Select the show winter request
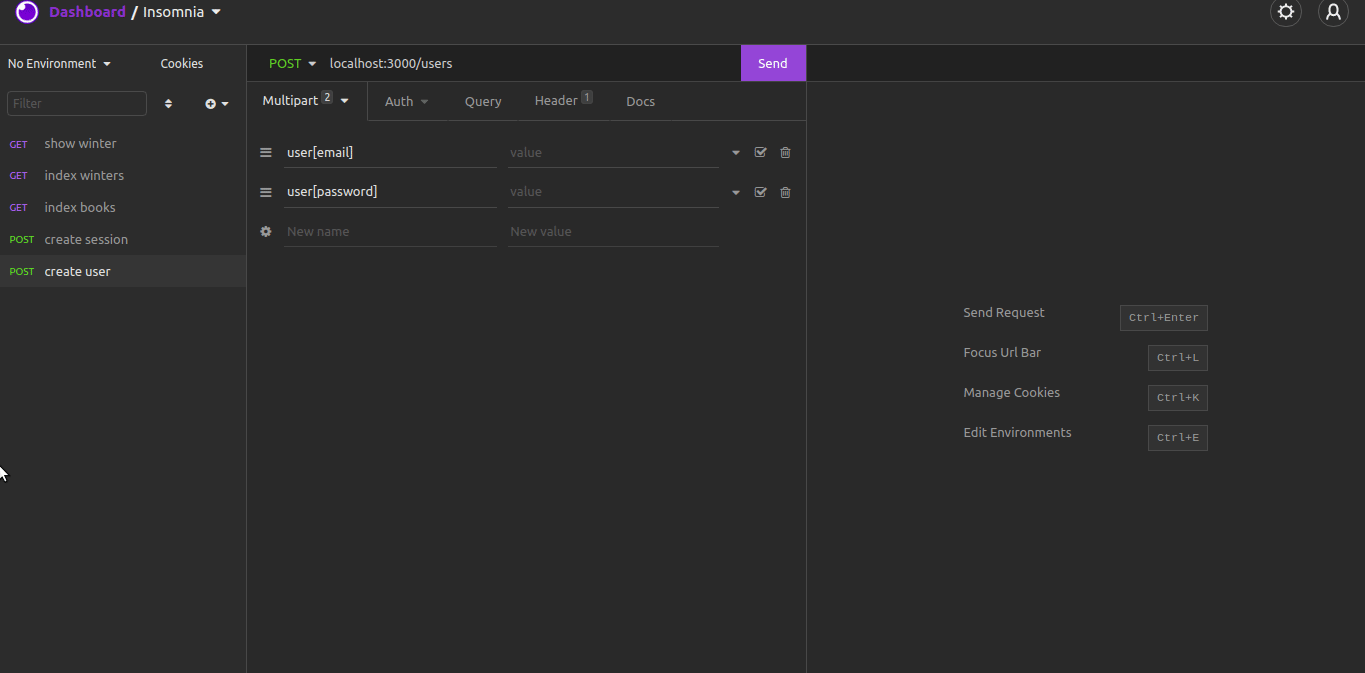1365x673 pixels. pos(123,144)
